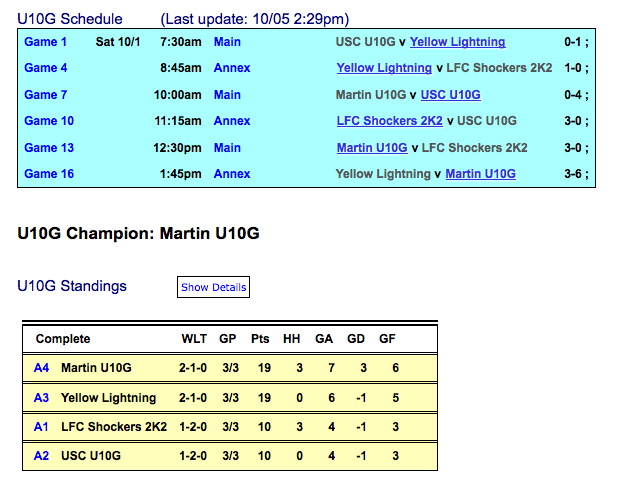Viewport: 620px width, 490px height.
Task: Click the Pts column header
Action: pyautogui.click(x=260, y=339)
